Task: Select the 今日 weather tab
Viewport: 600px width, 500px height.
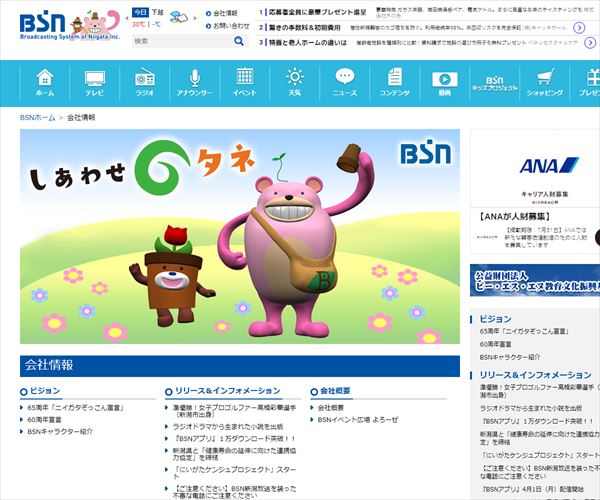Action: (140, 12)
